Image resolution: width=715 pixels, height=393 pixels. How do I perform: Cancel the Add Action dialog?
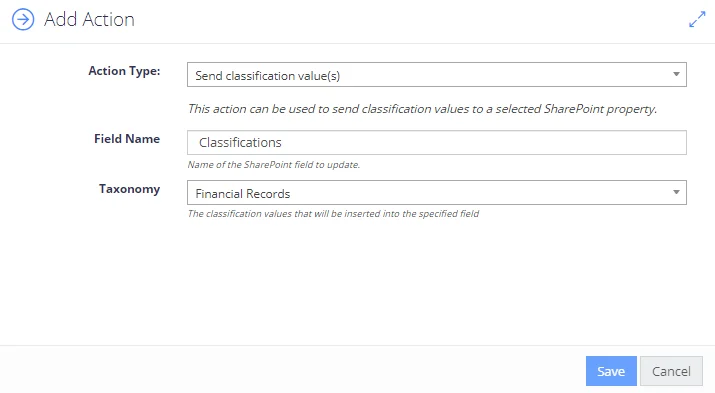tap(671, 371)
